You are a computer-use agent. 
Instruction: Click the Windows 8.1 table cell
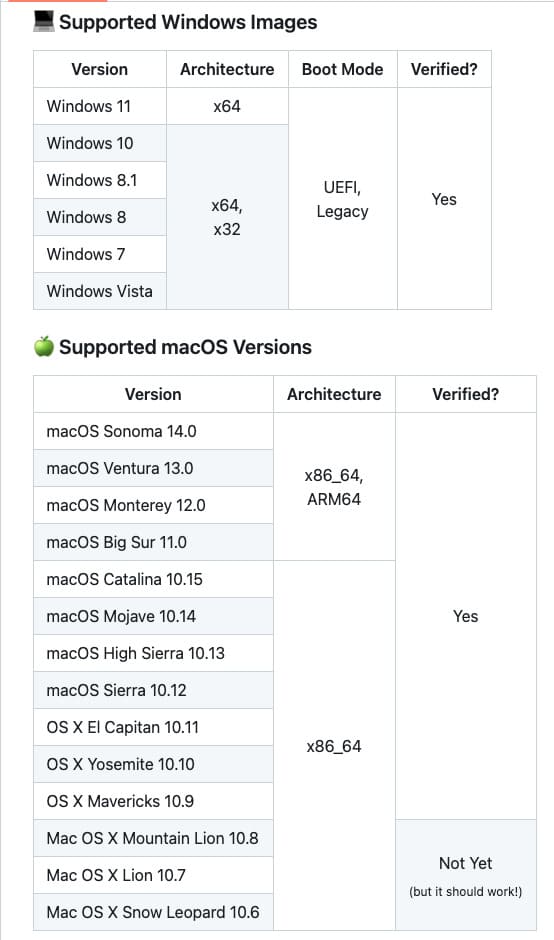pyautogui.click(x=100, y=180)
